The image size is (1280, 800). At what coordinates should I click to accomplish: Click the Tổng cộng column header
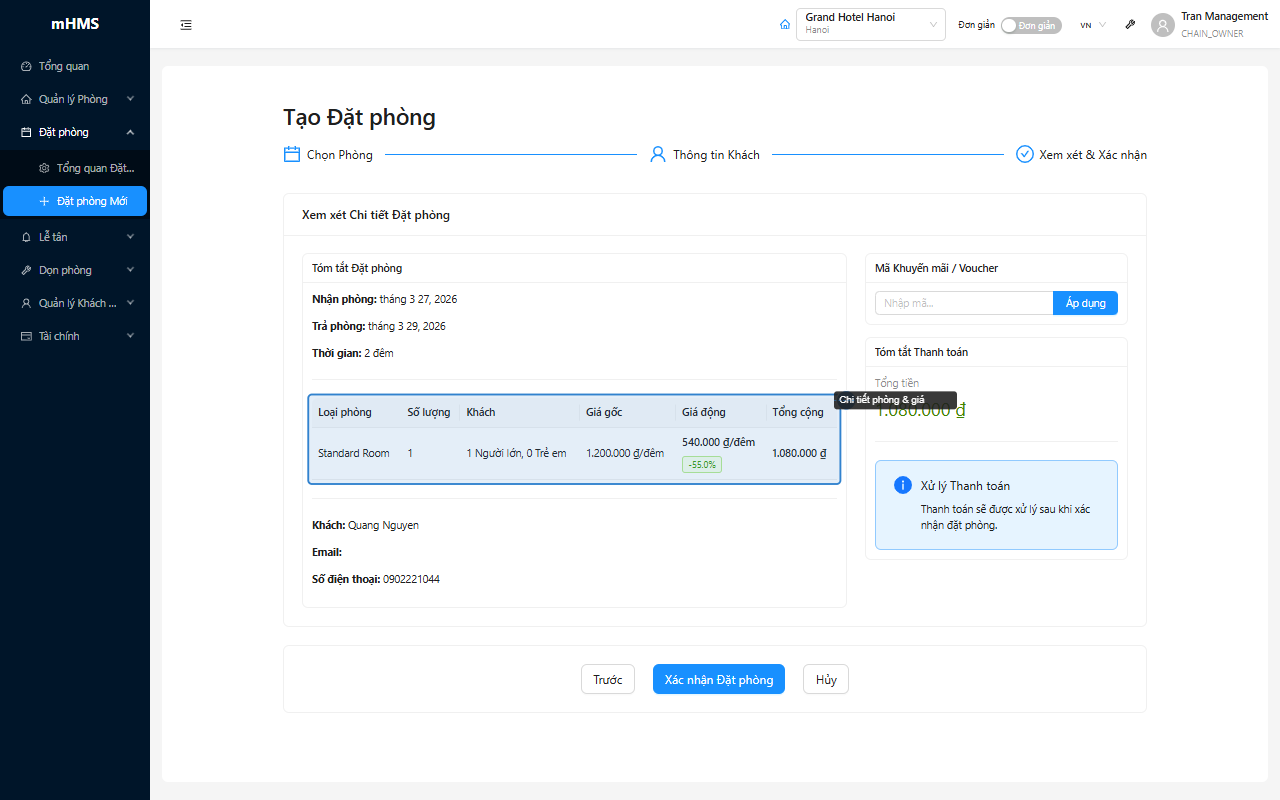[x=798, y=412]
